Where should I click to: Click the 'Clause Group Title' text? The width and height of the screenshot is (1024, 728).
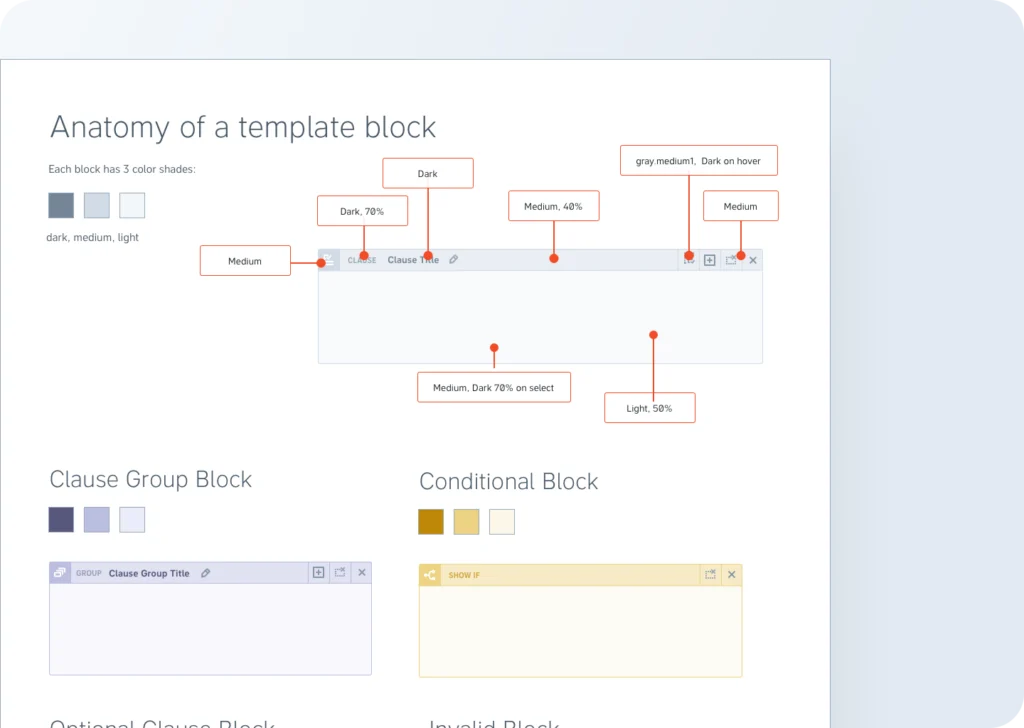(x=149, y=573)
